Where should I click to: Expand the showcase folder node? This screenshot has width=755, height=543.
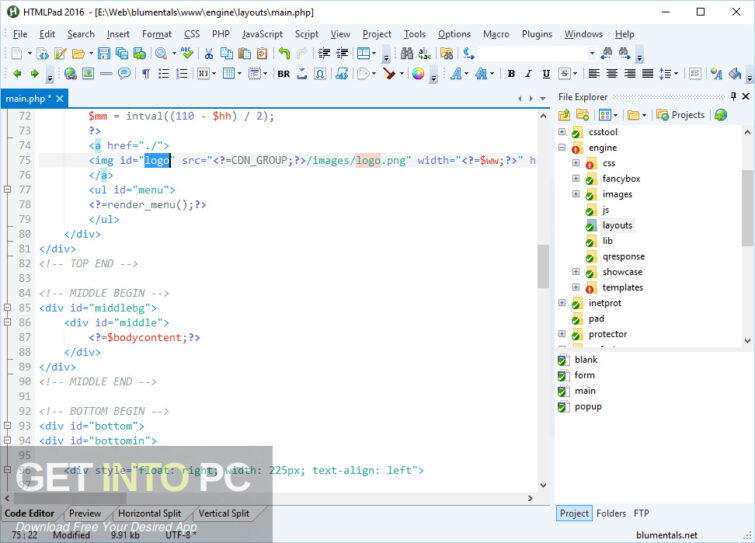tap(576, 272)
